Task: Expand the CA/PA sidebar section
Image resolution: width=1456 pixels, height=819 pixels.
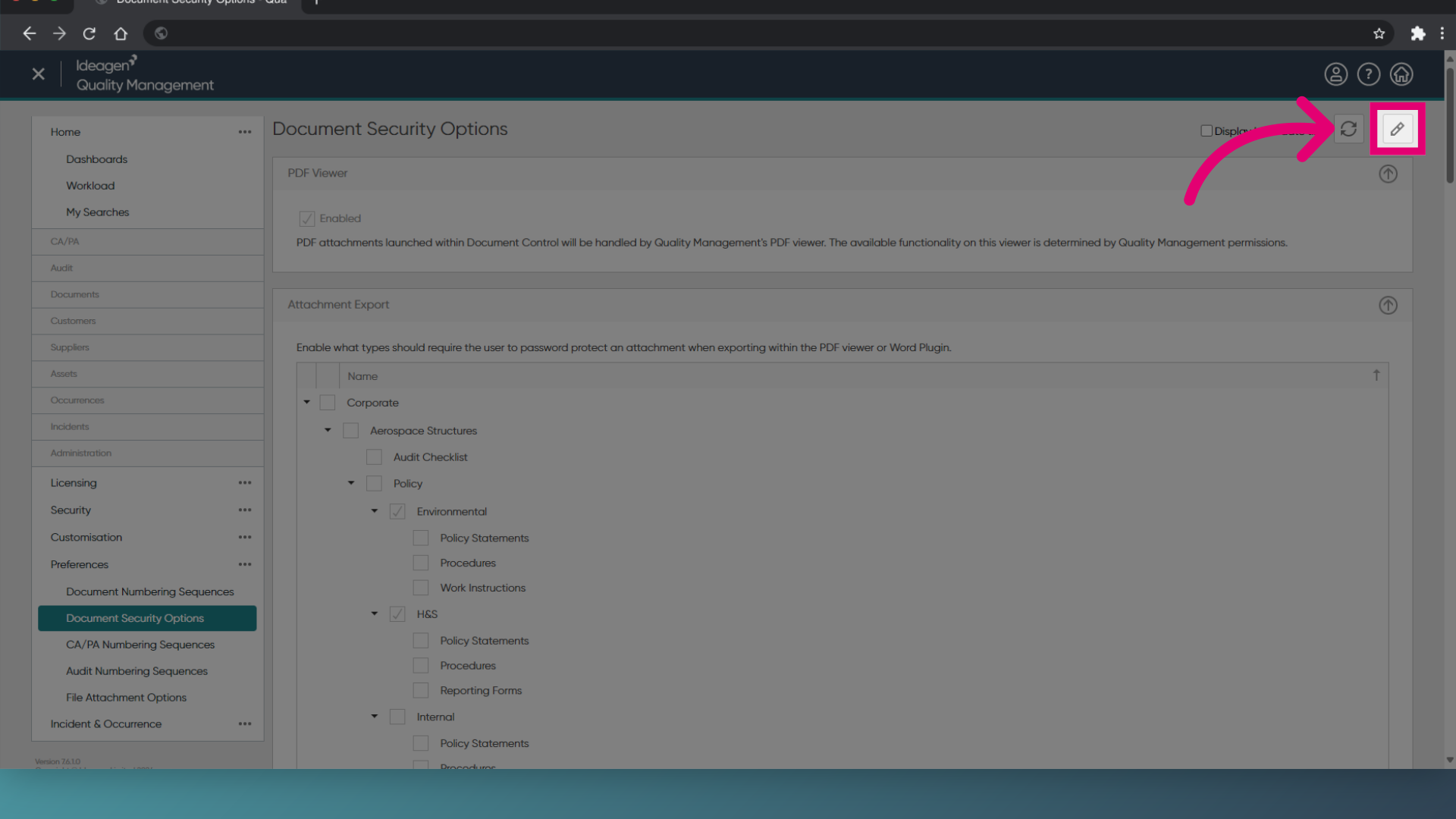Action: [x=148, y=241]
